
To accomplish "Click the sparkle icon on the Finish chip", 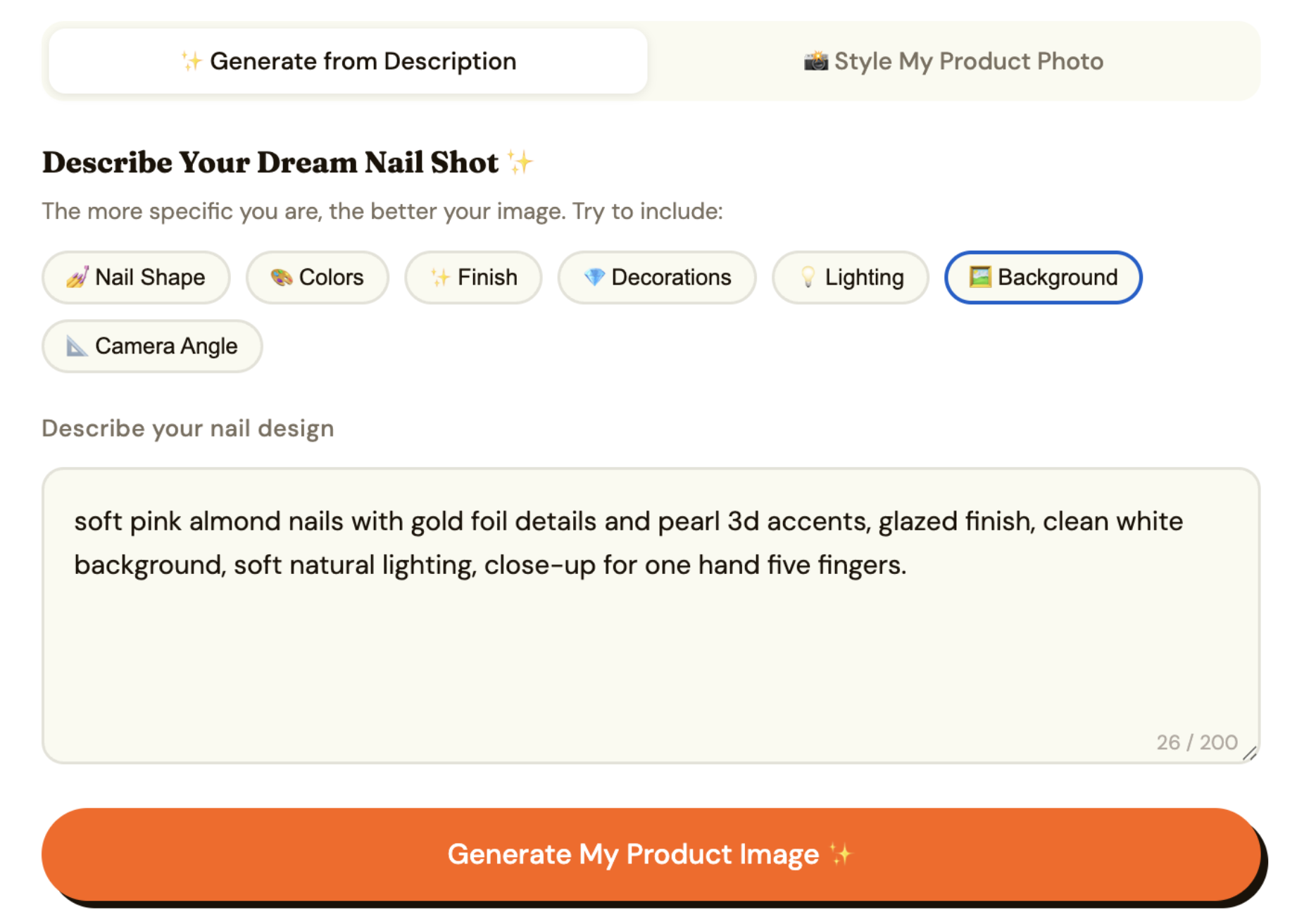I will coord(440,277).
